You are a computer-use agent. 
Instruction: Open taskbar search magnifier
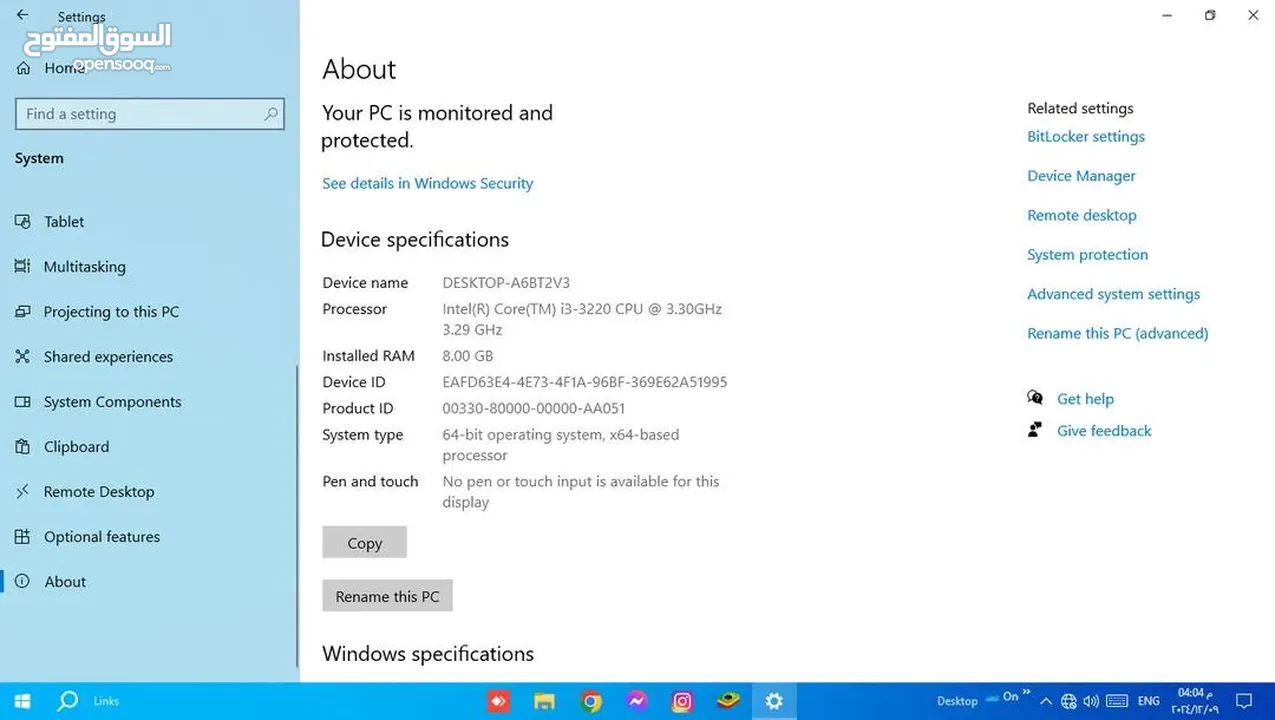point(68,701)
